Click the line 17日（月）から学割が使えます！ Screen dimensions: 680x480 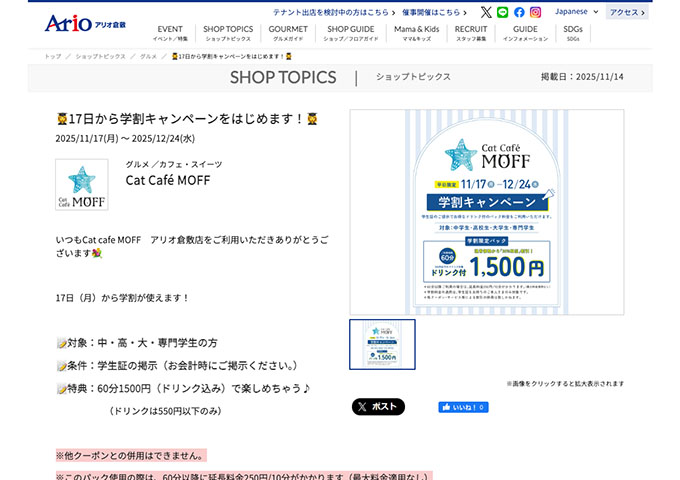(x=123, y=298)
